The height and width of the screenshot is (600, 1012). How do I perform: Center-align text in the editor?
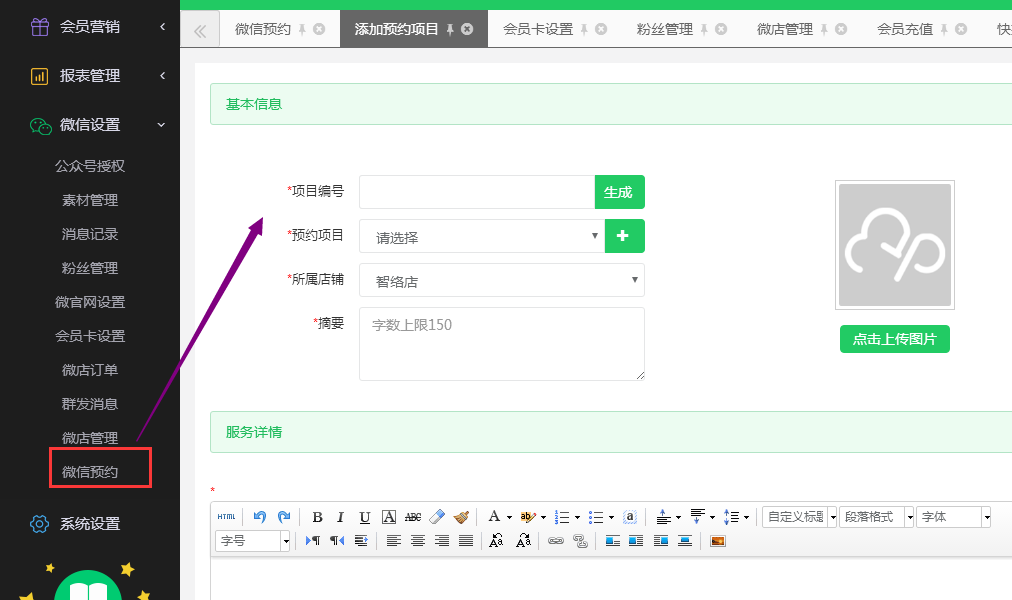418,541
